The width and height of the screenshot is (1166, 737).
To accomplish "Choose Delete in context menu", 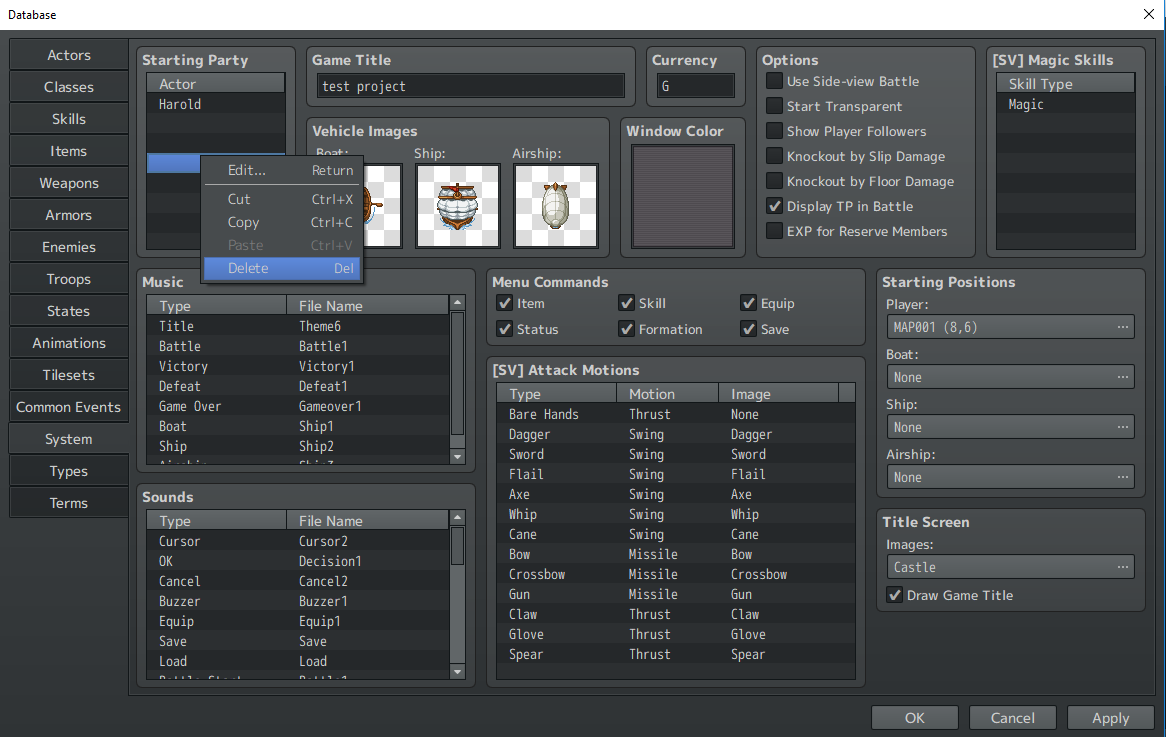I will [x=282, y=268].
